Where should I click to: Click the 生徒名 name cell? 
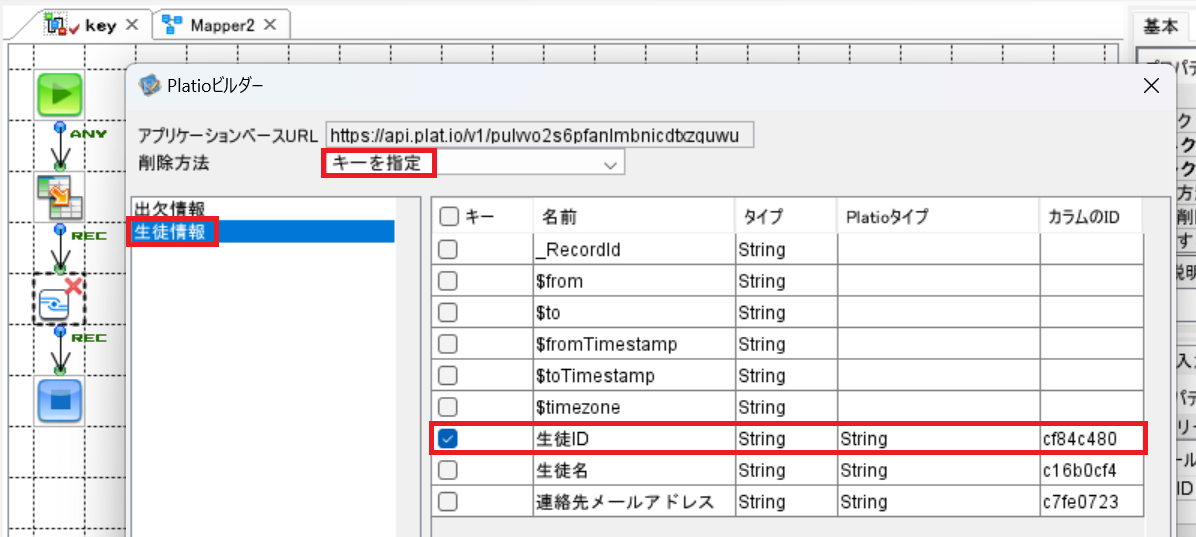(635, 471)
